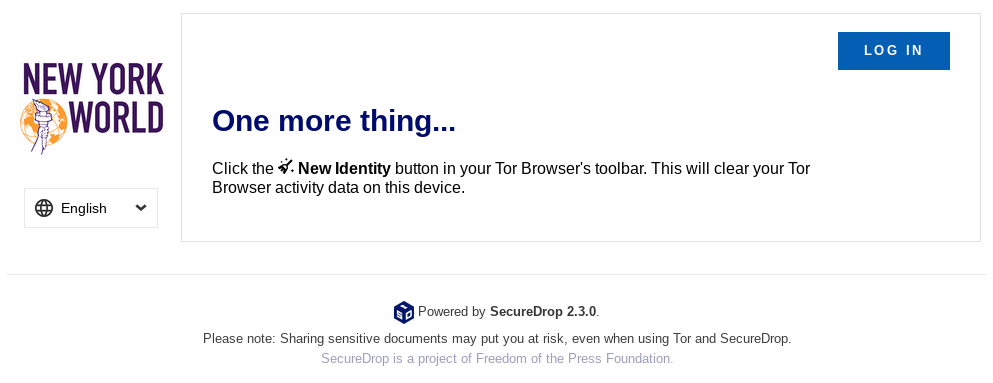Select the English label in language picker

pyautogui.click(x=84, y=208)
